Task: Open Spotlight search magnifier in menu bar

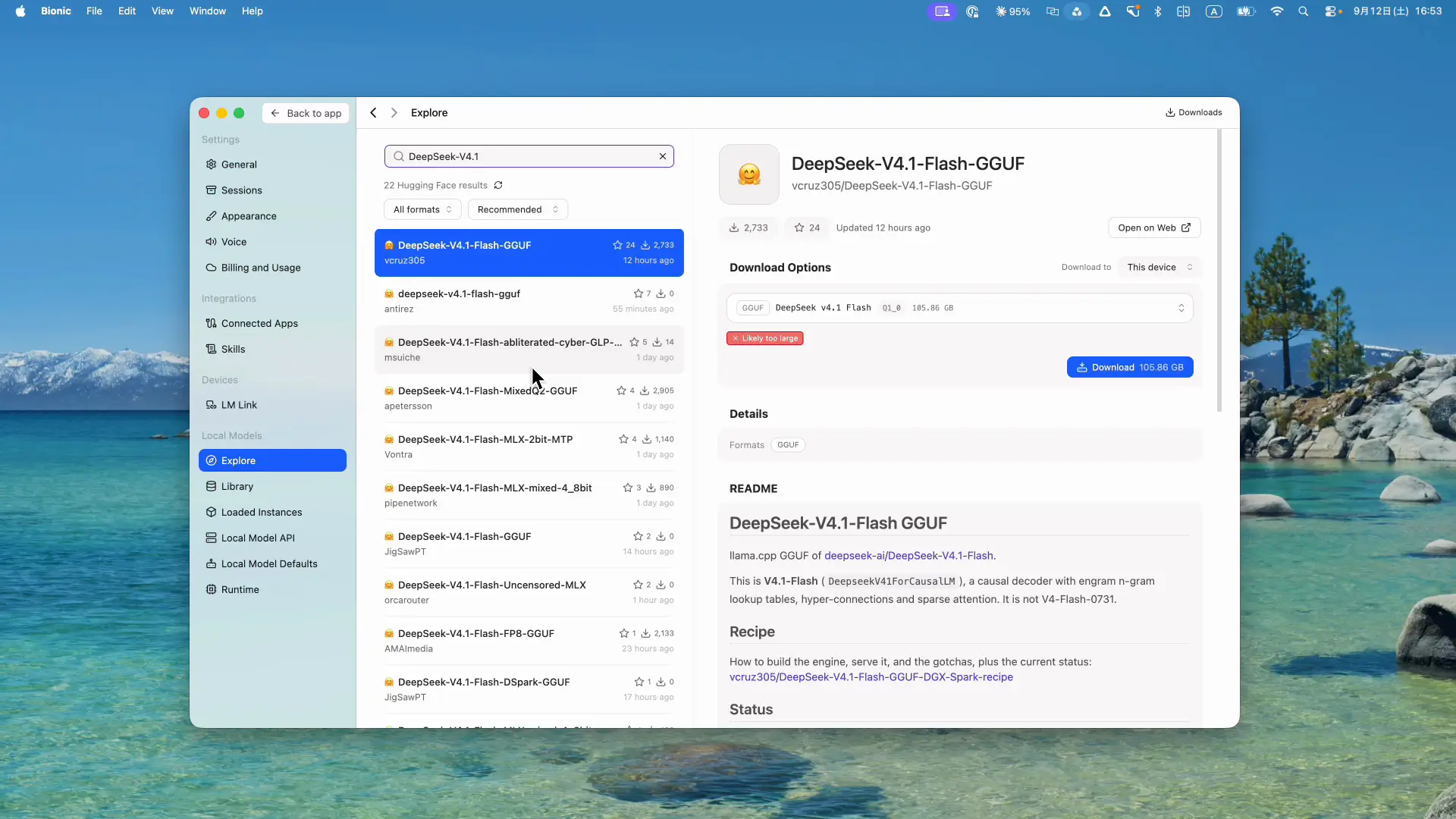Action: [x=1304, y=11]
